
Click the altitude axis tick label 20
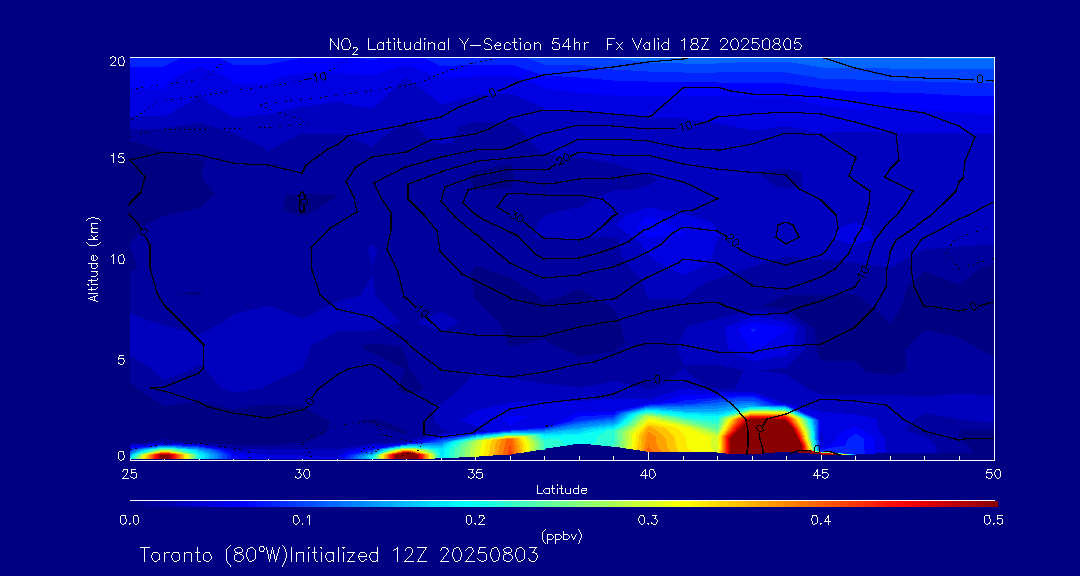[117, 60]
